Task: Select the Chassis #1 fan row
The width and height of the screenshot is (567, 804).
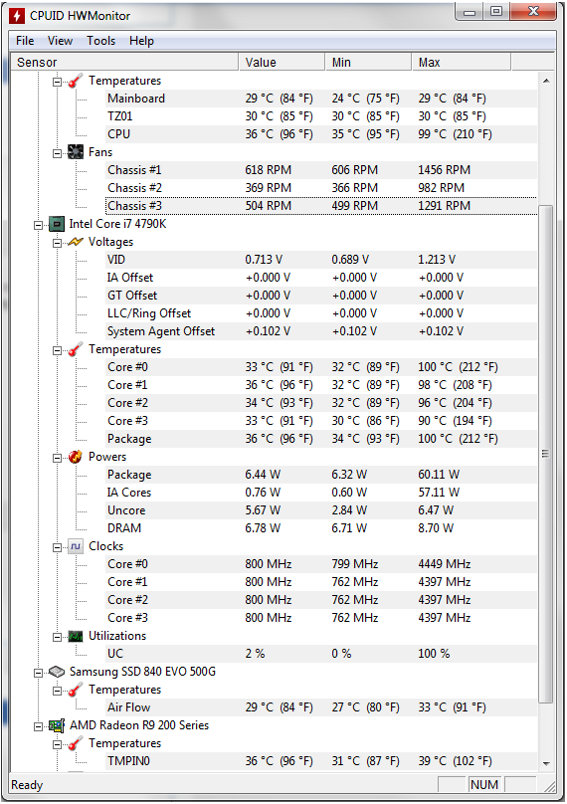Action: [x=321, y=170]
